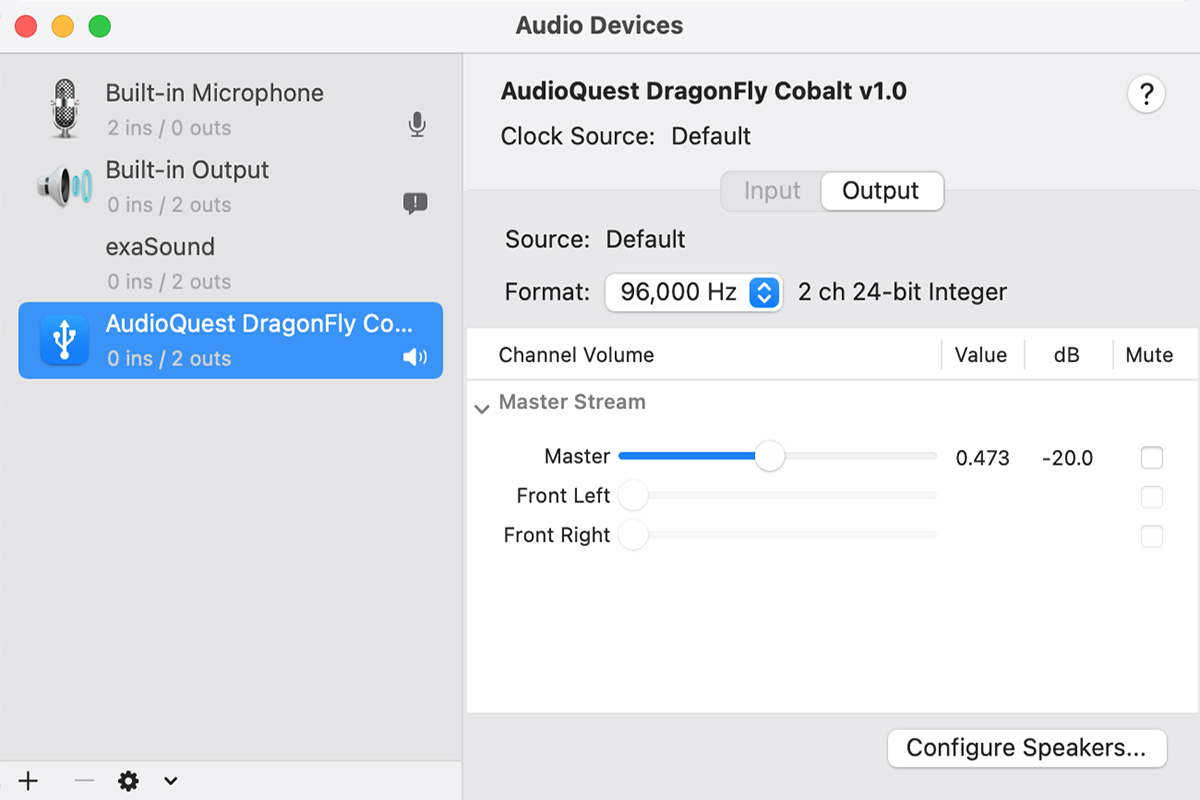Click the "Source: Default" text

tap(596, 240)
